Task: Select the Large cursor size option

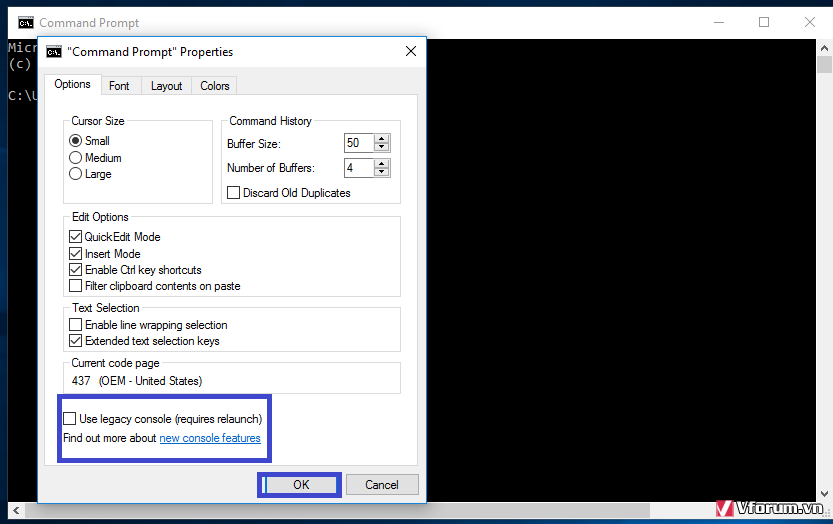Action: (75, 174)
